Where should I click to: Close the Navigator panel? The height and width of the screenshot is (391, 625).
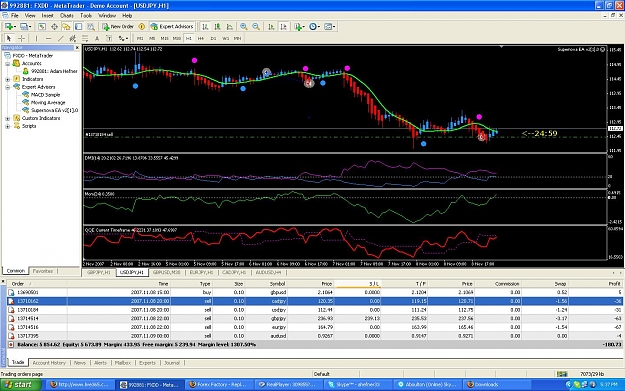point(77,47)
